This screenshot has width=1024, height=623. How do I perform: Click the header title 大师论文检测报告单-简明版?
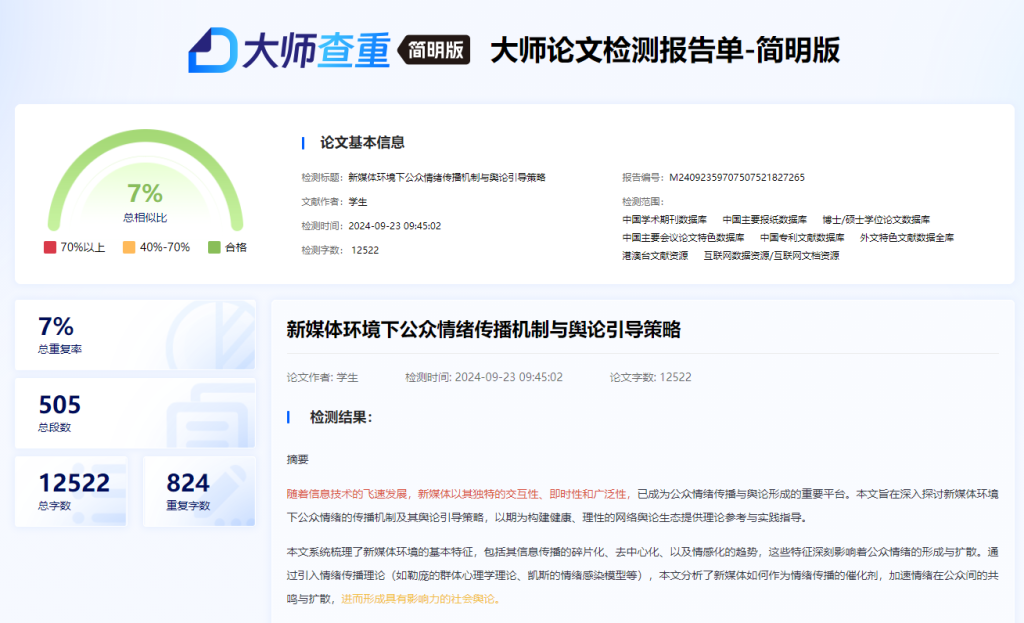tap(664, 50)
